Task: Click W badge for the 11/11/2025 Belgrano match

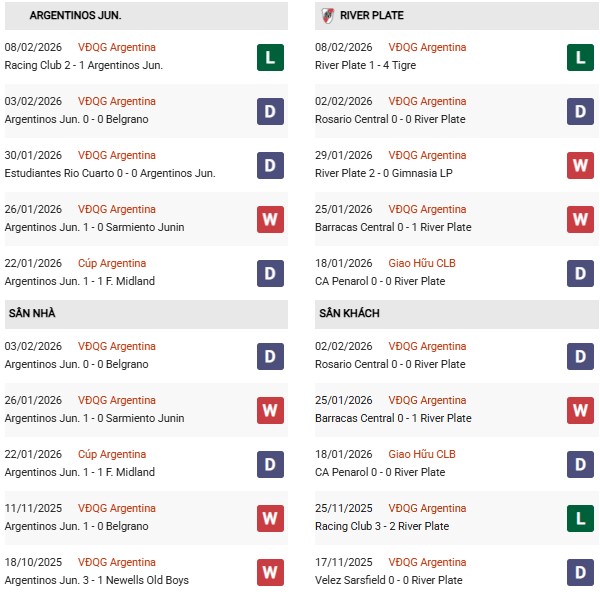Action: [x=270, y=518]
